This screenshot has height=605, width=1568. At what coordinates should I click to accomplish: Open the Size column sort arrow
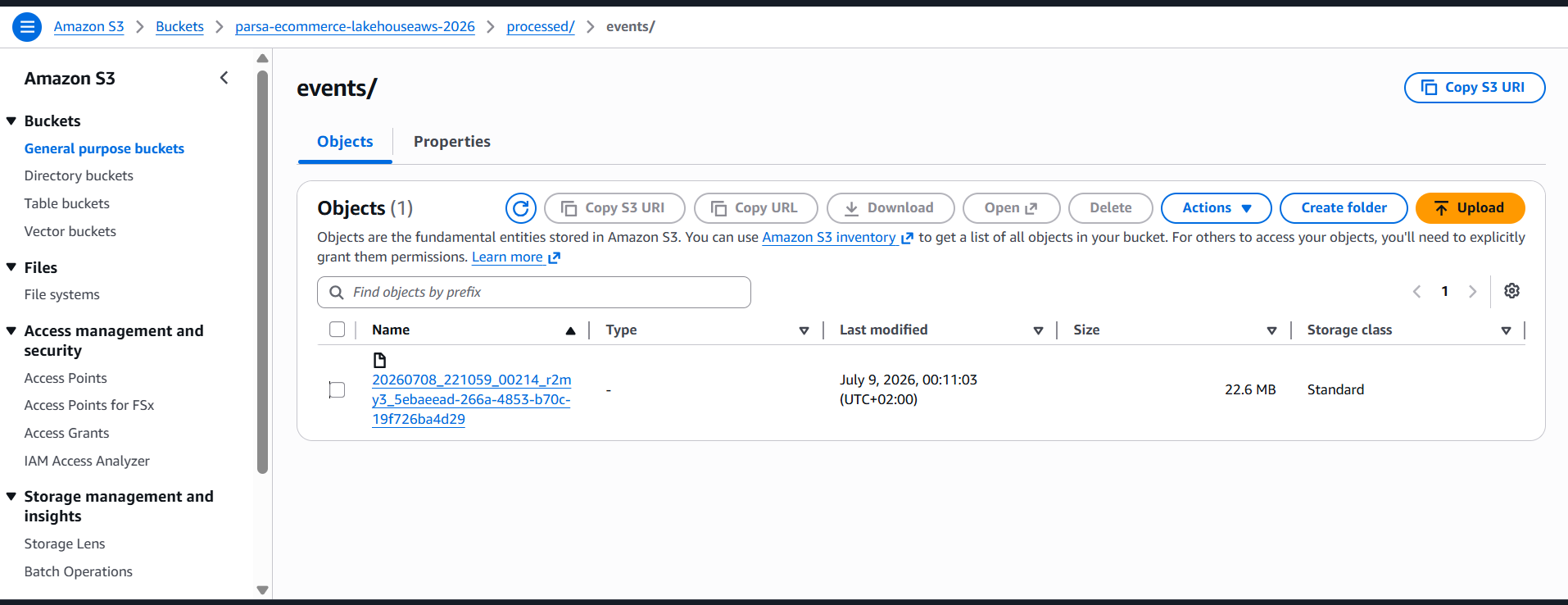(1271, 330)
